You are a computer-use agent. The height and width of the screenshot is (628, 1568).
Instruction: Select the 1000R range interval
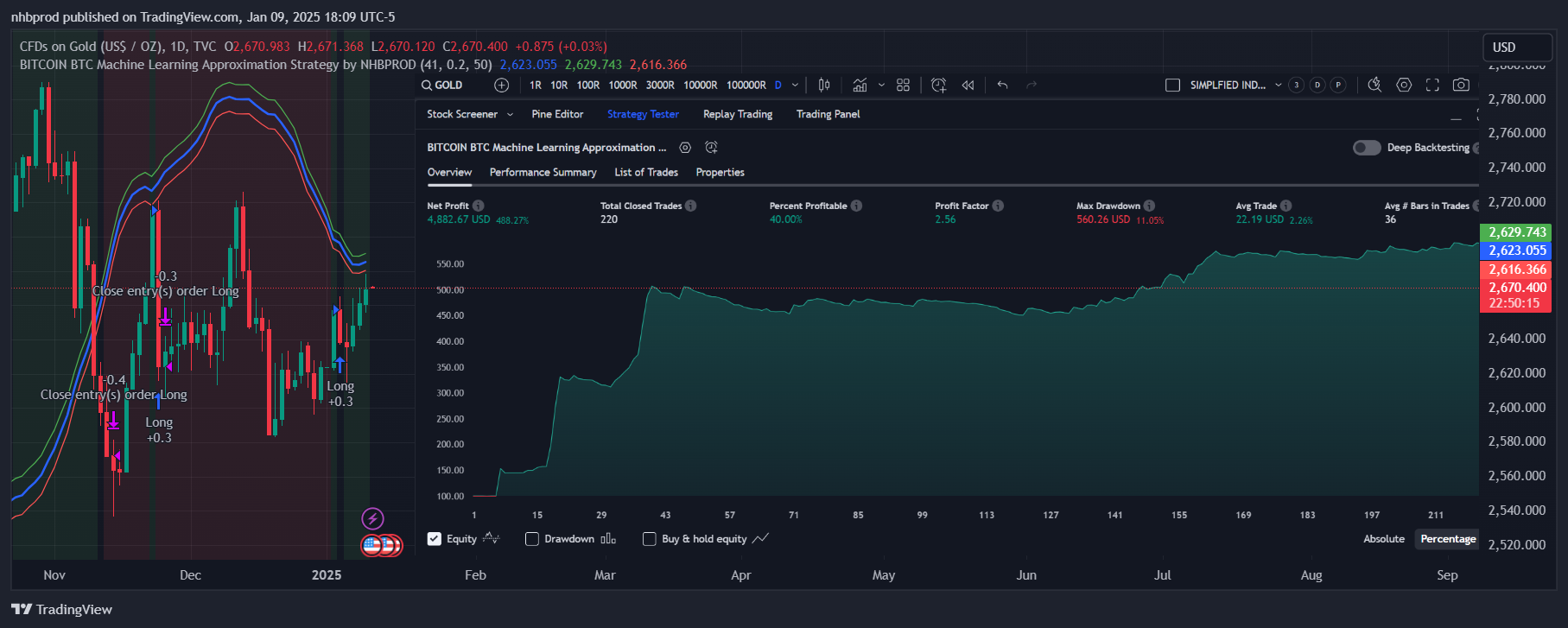pos(623,85)
